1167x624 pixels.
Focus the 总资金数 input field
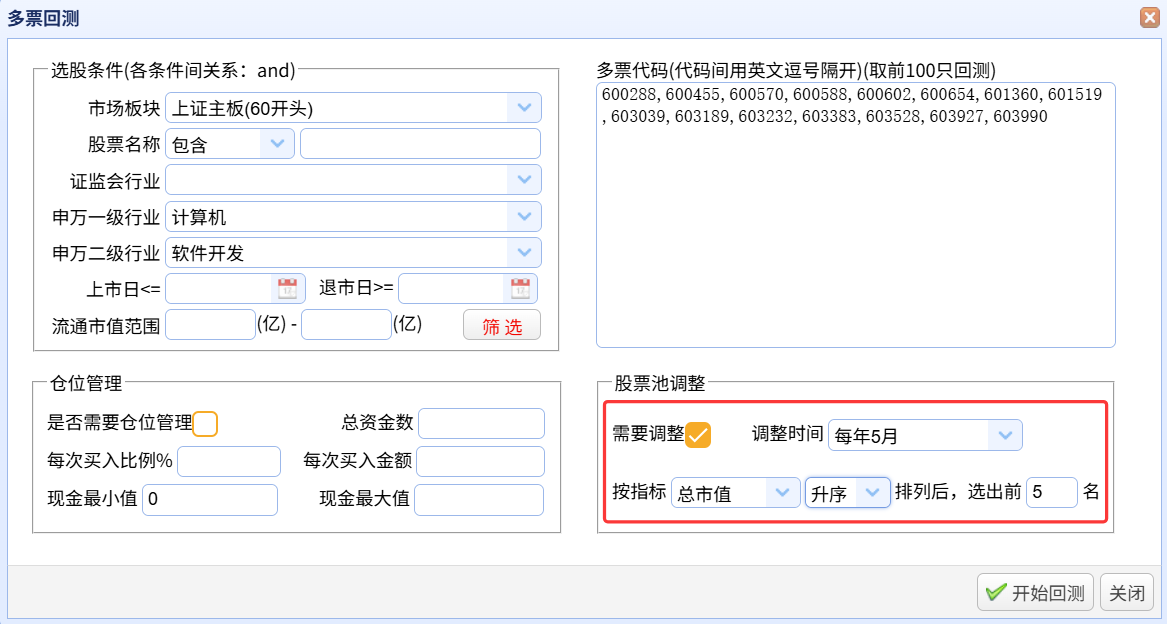482,424
